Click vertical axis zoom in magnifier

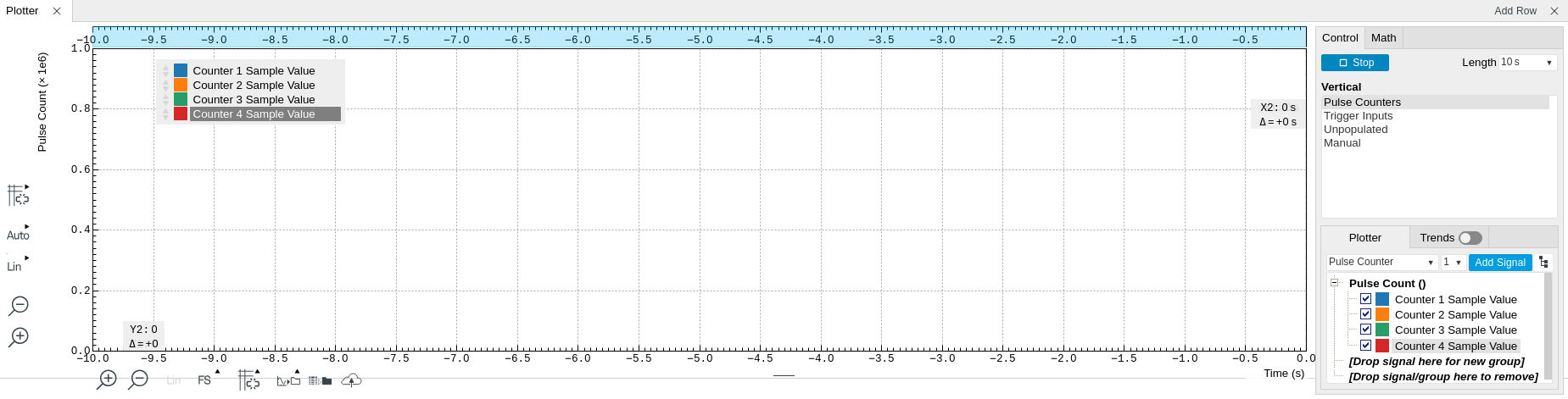click(19, 337)
